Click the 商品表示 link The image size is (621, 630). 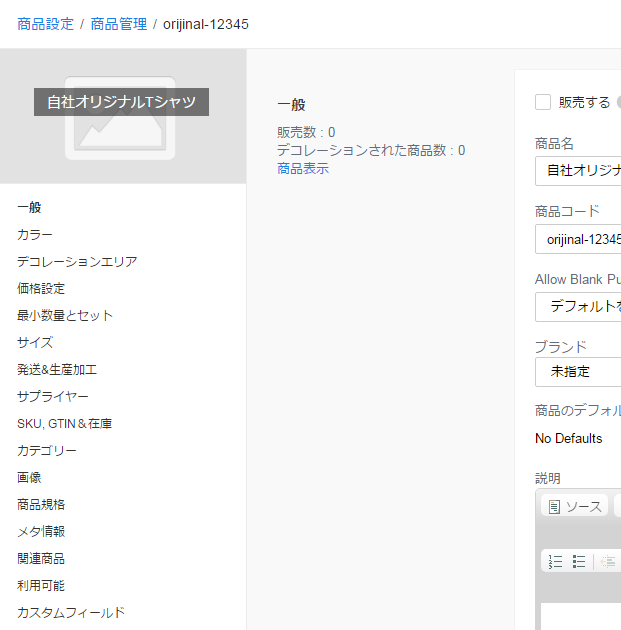pyautogui.click(x=303, y=169)
